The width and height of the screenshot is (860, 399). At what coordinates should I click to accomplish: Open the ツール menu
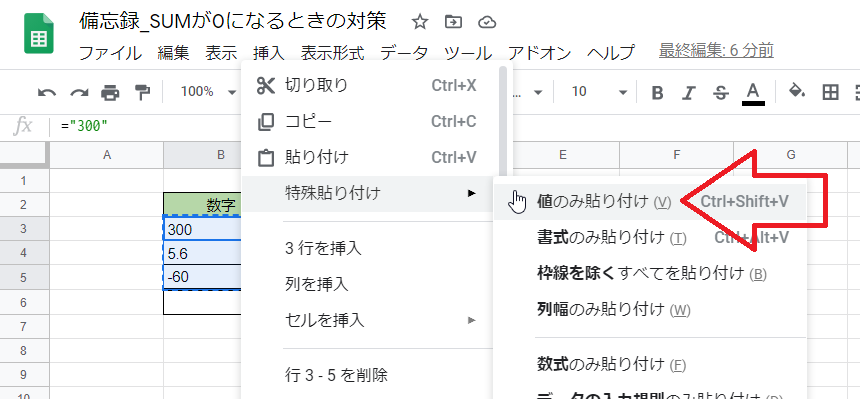[x=468, y=53]
